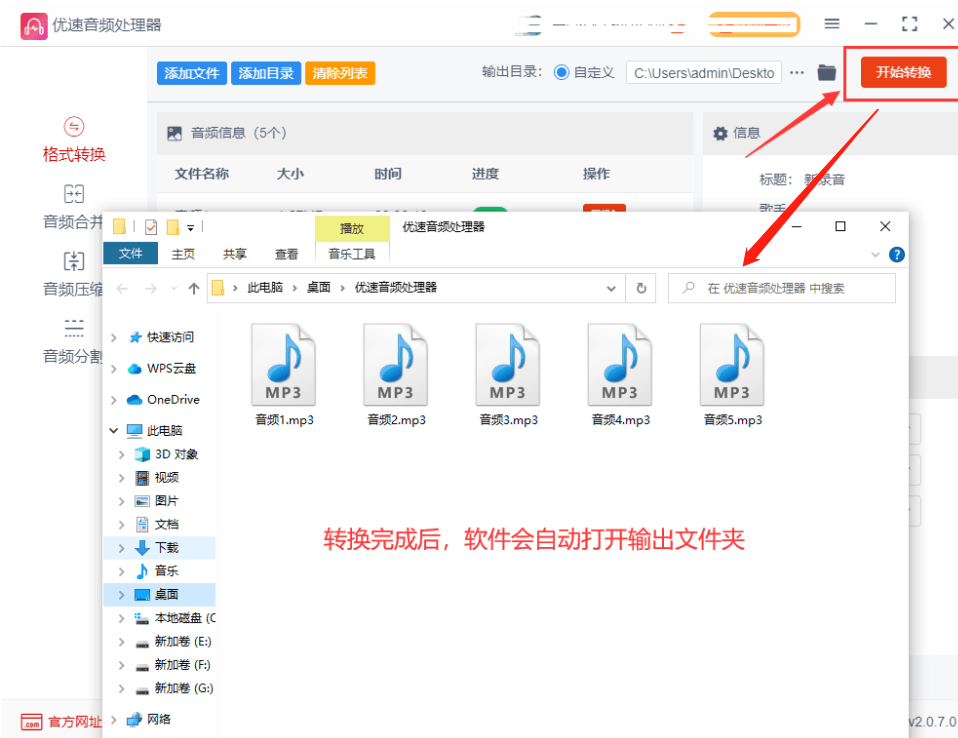Click the refresh button in Explorer address bar
Viewport: 958px width, 738px height.
click(x=641, y=288)
